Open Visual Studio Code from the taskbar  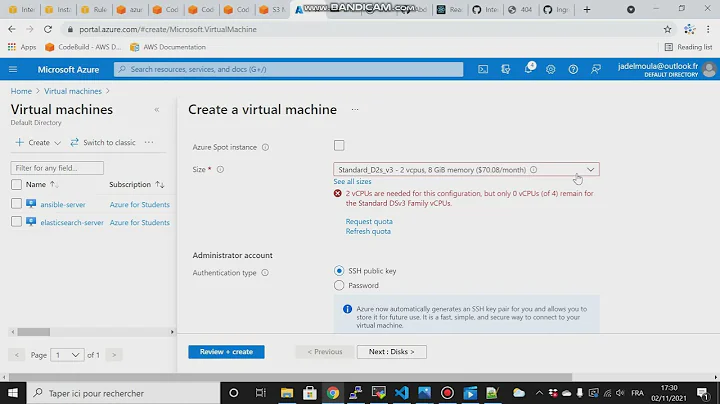[x=402, y=393]
